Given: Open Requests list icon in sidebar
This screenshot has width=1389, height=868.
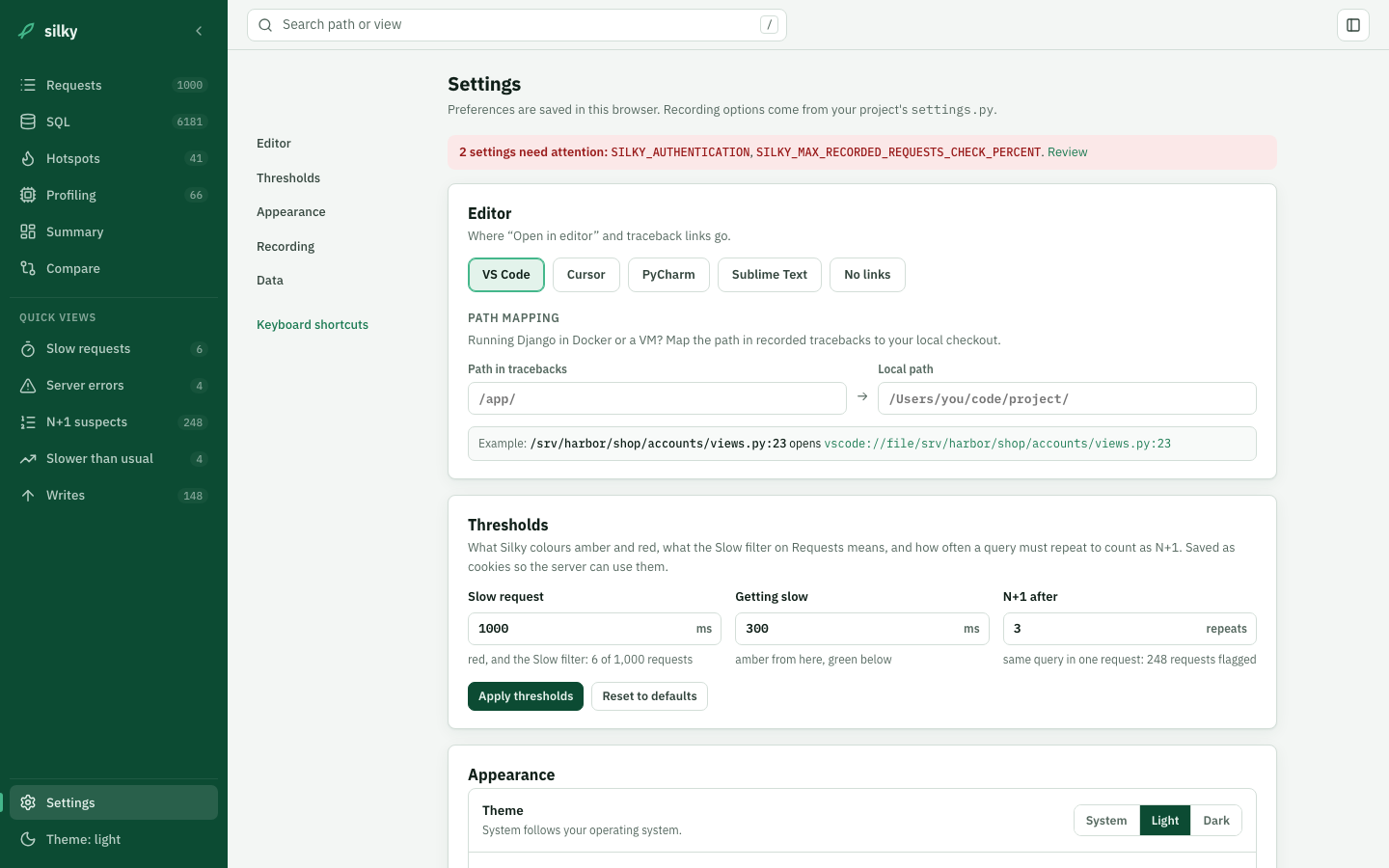Looking at the screenshot, I should pyautogui.click(x=28, y=85).
